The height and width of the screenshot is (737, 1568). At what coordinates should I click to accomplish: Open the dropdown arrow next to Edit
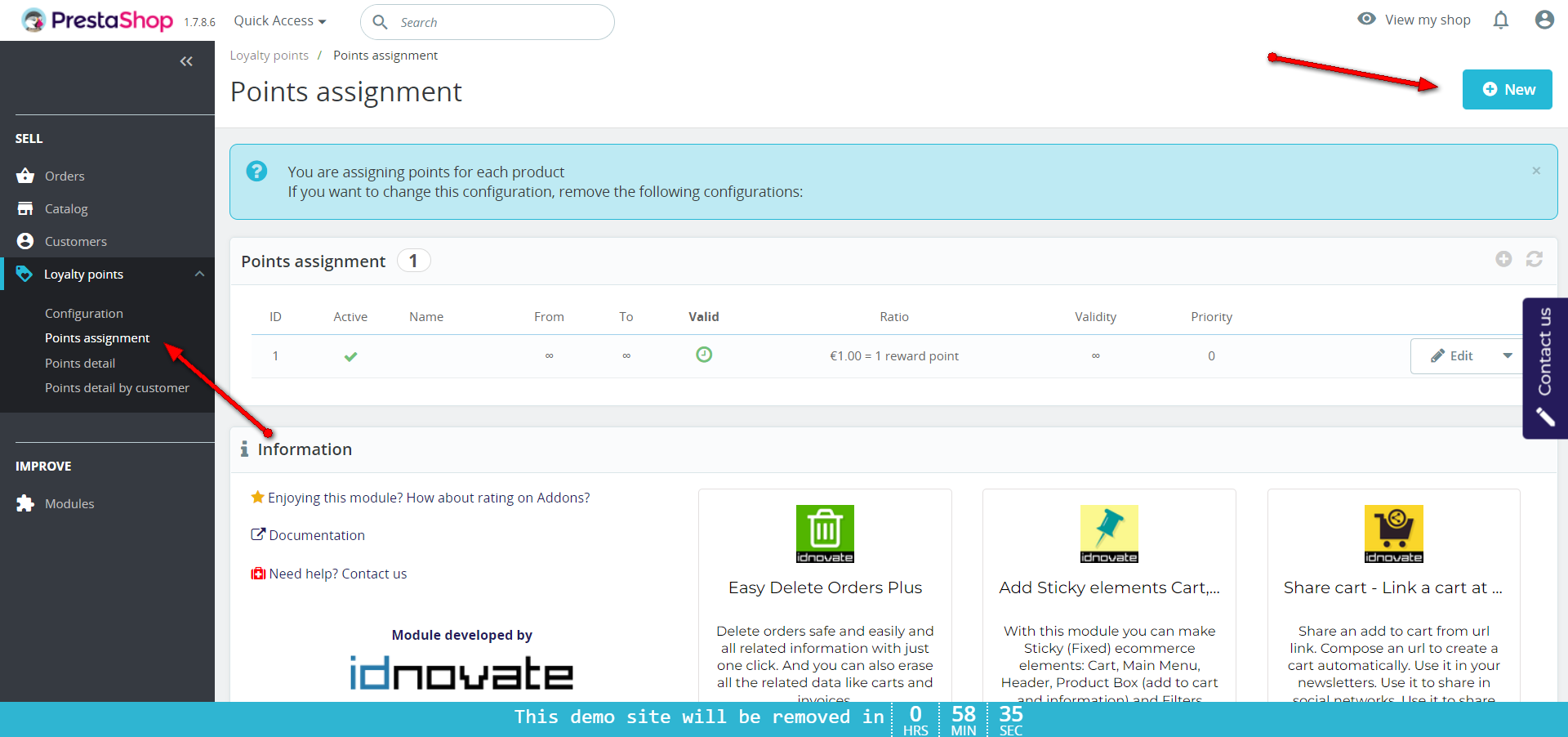(x=1508, y=355)
